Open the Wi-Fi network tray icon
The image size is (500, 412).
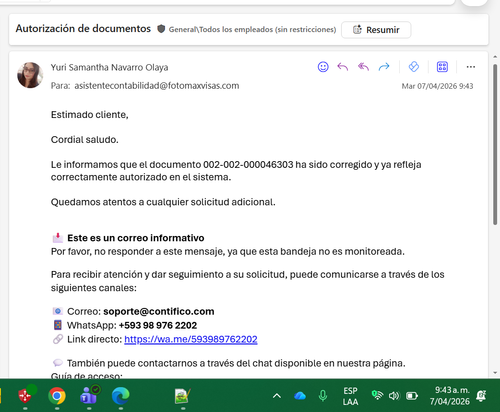point(377,396)
